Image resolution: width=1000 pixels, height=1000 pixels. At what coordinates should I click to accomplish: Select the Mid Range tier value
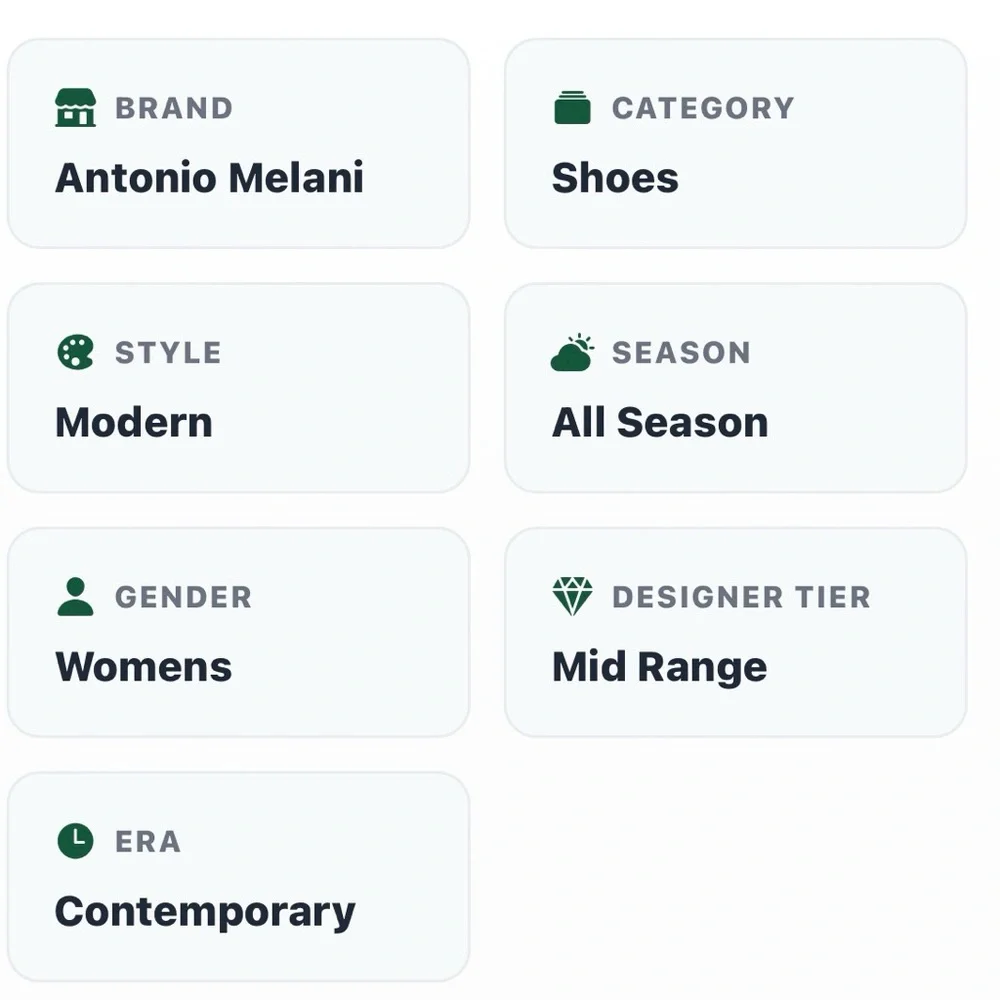[x=659, y=668]
